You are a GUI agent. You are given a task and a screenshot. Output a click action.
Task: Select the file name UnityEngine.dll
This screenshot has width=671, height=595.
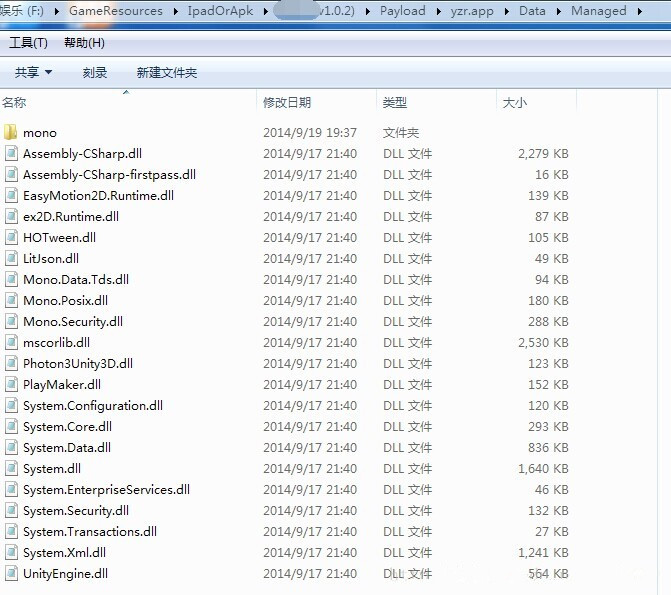coord(65,573)
